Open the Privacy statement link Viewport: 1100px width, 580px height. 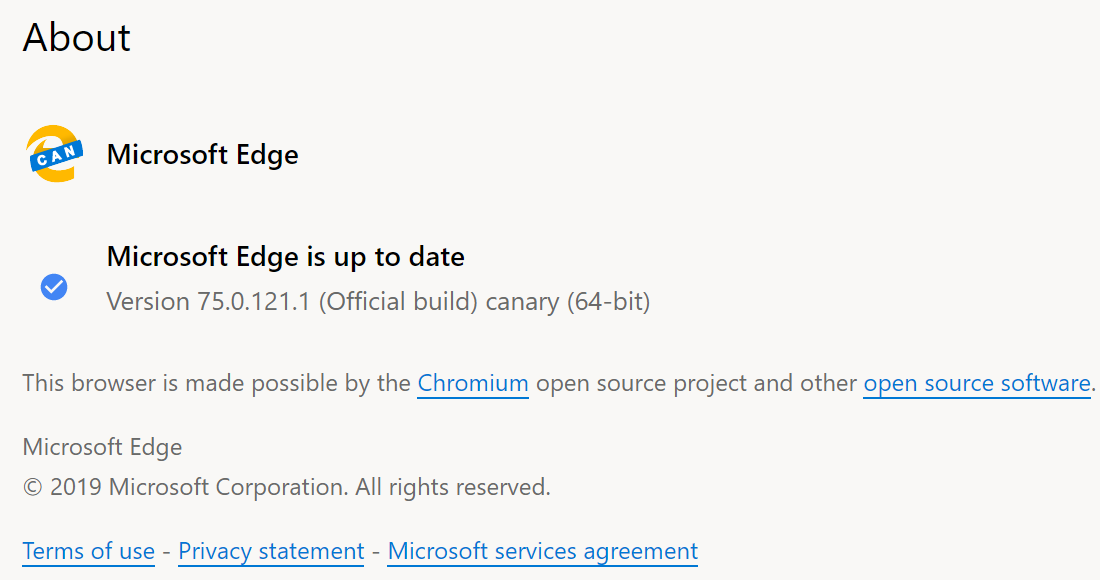coord(271,551)
